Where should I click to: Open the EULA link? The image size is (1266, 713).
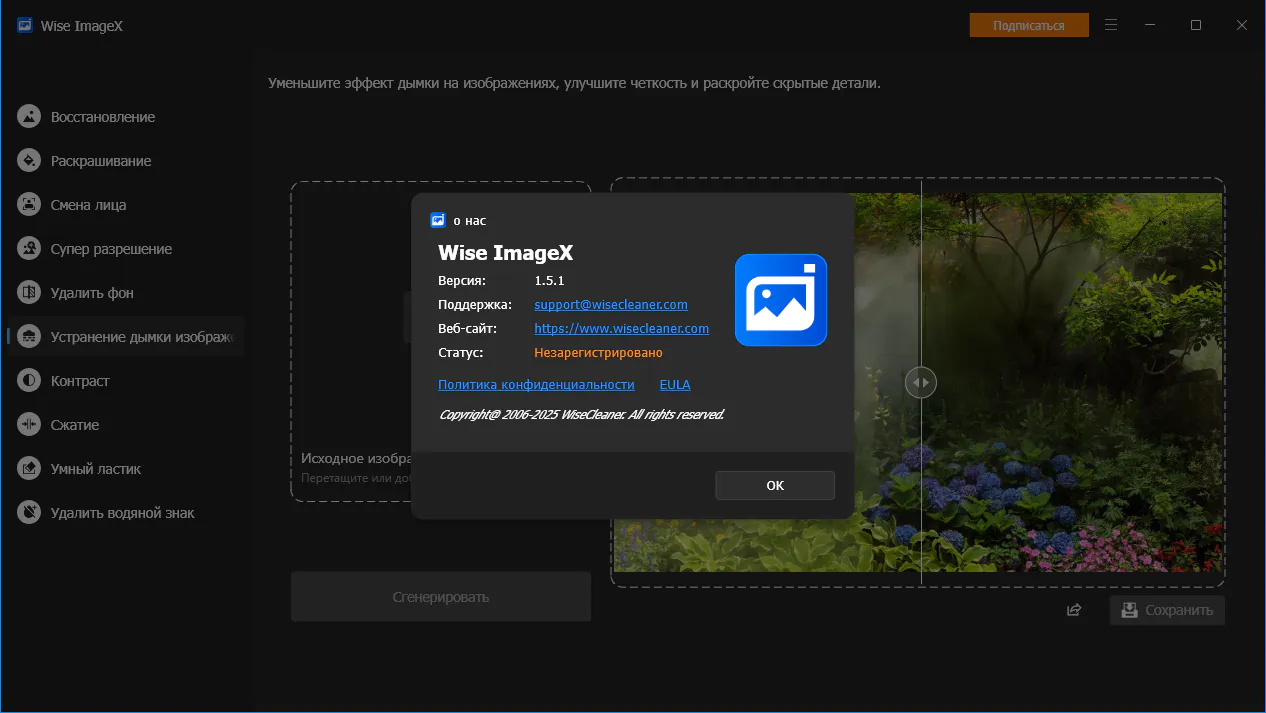tap(675, 384)
